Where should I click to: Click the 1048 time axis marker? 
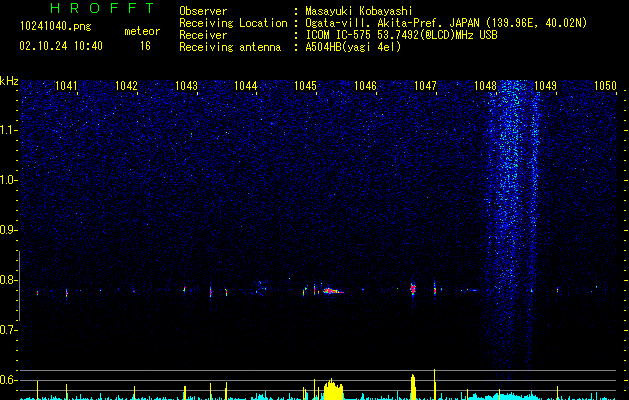coord(485,86)
